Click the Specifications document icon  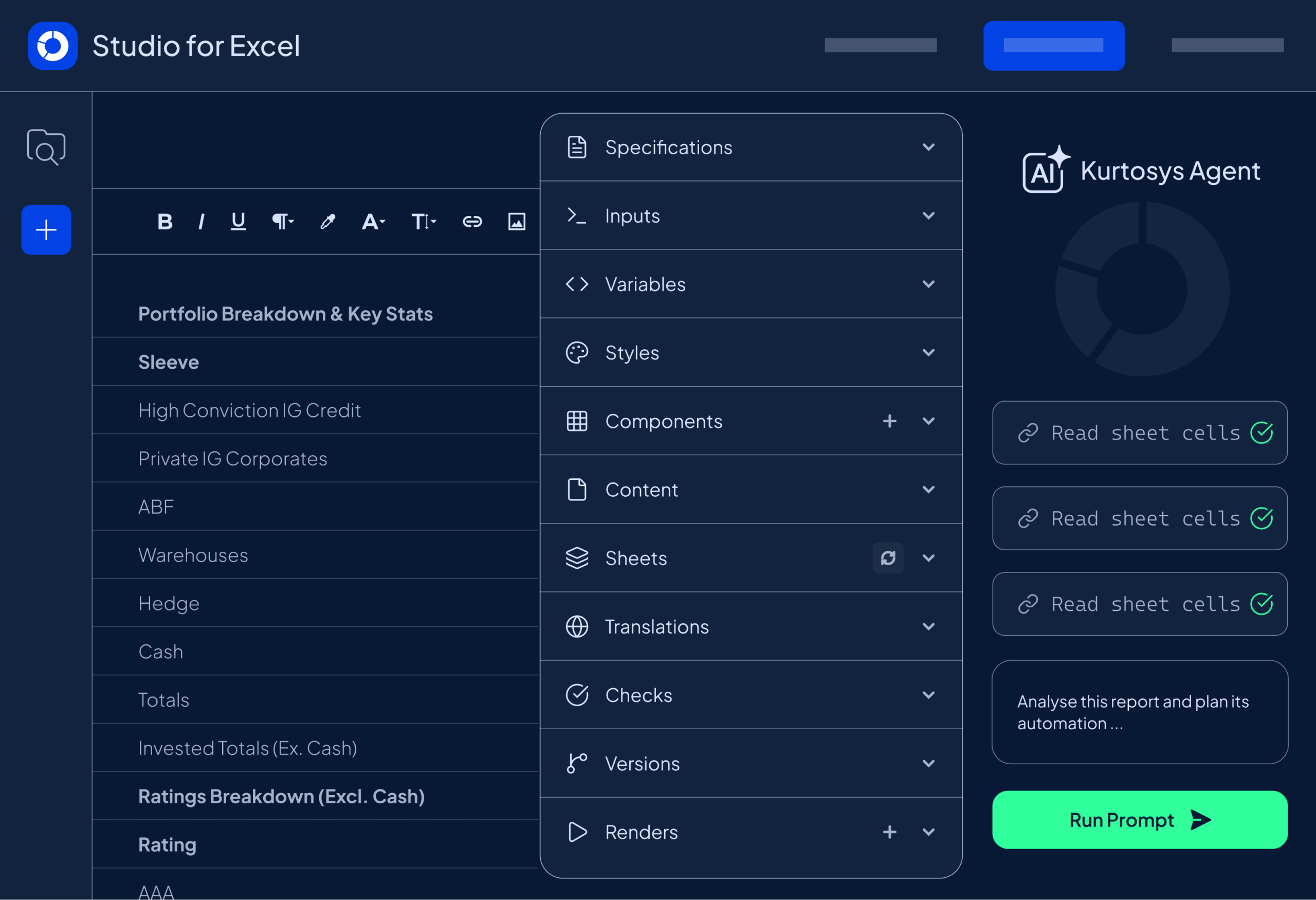(577, 147)
